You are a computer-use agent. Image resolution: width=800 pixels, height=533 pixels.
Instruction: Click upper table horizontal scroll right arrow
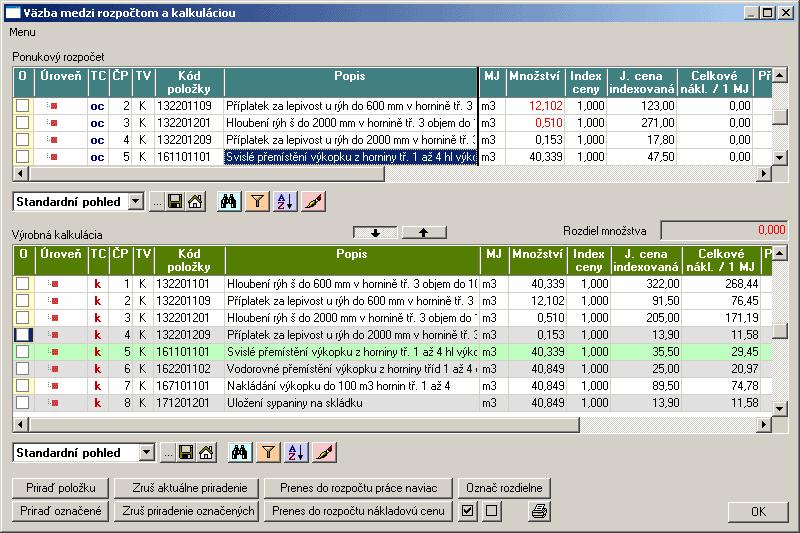click(764, 174)
